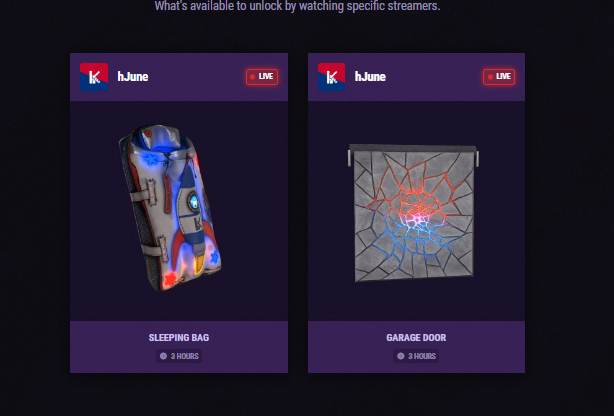Image resolution: width=614 pixels, height=416 pixels.
Task: Click the Garage Door card header bar
Action: pyautogui.click(x=416, y=77)
